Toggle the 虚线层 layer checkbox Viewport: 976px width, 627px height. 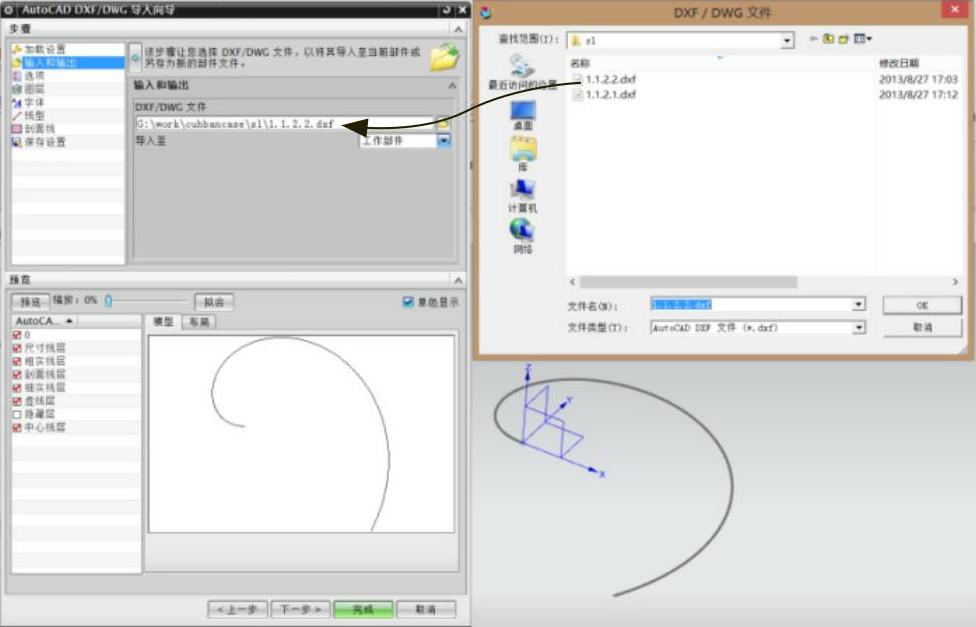coord(17,401)
